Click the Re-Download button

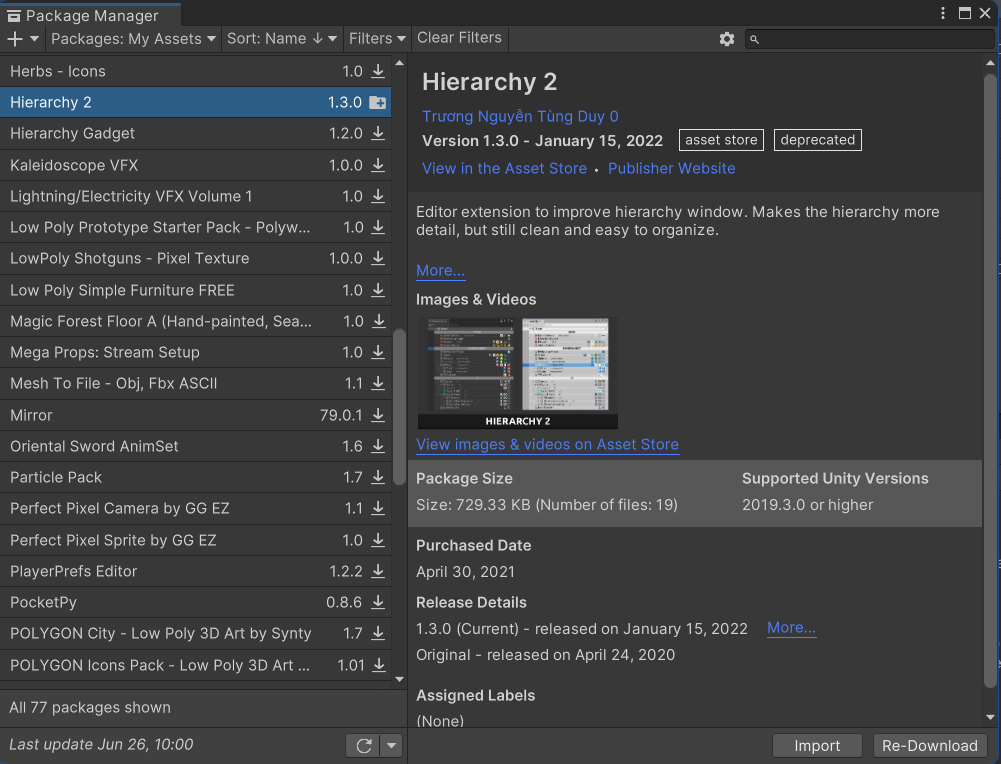930,745
